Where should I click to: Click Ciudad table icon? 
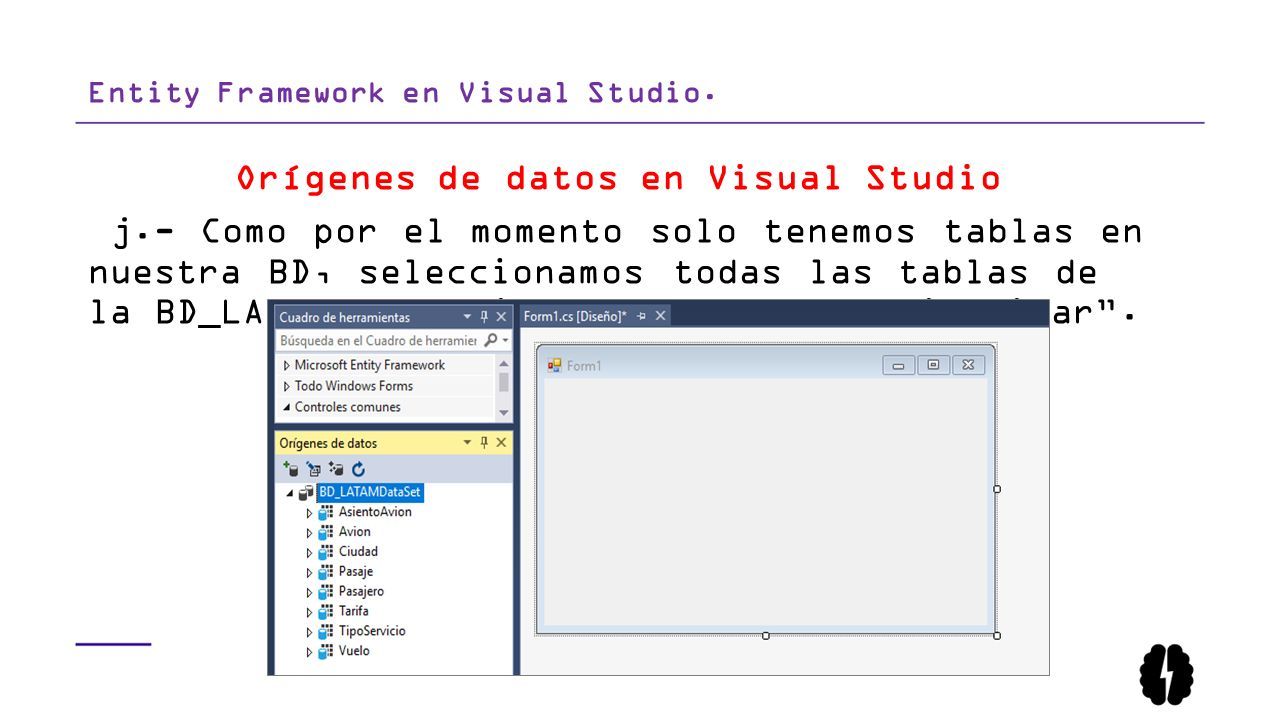coord(326,552)
